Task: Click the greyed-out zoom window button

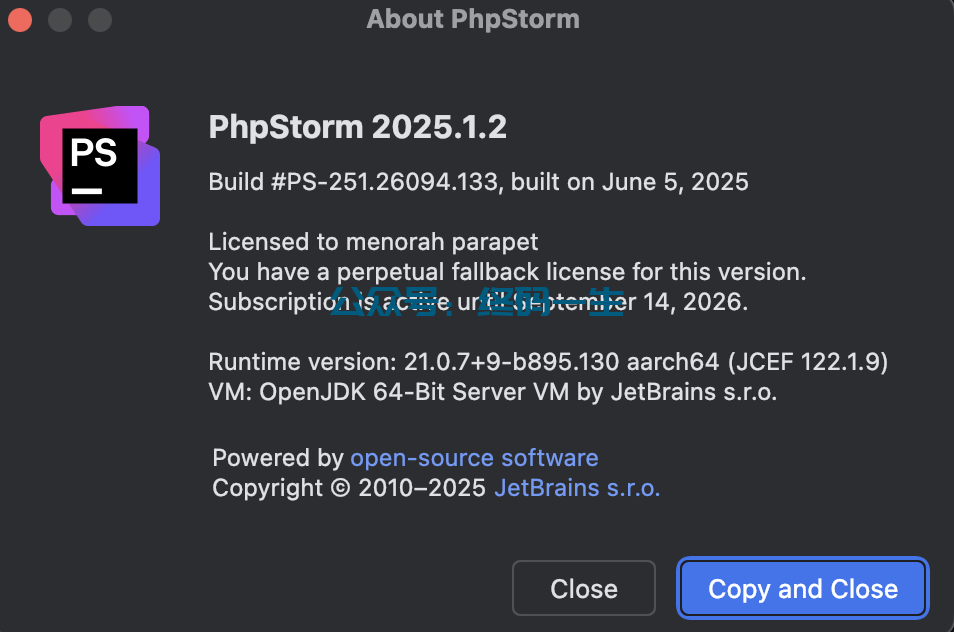Action: (x=100, y=19)
